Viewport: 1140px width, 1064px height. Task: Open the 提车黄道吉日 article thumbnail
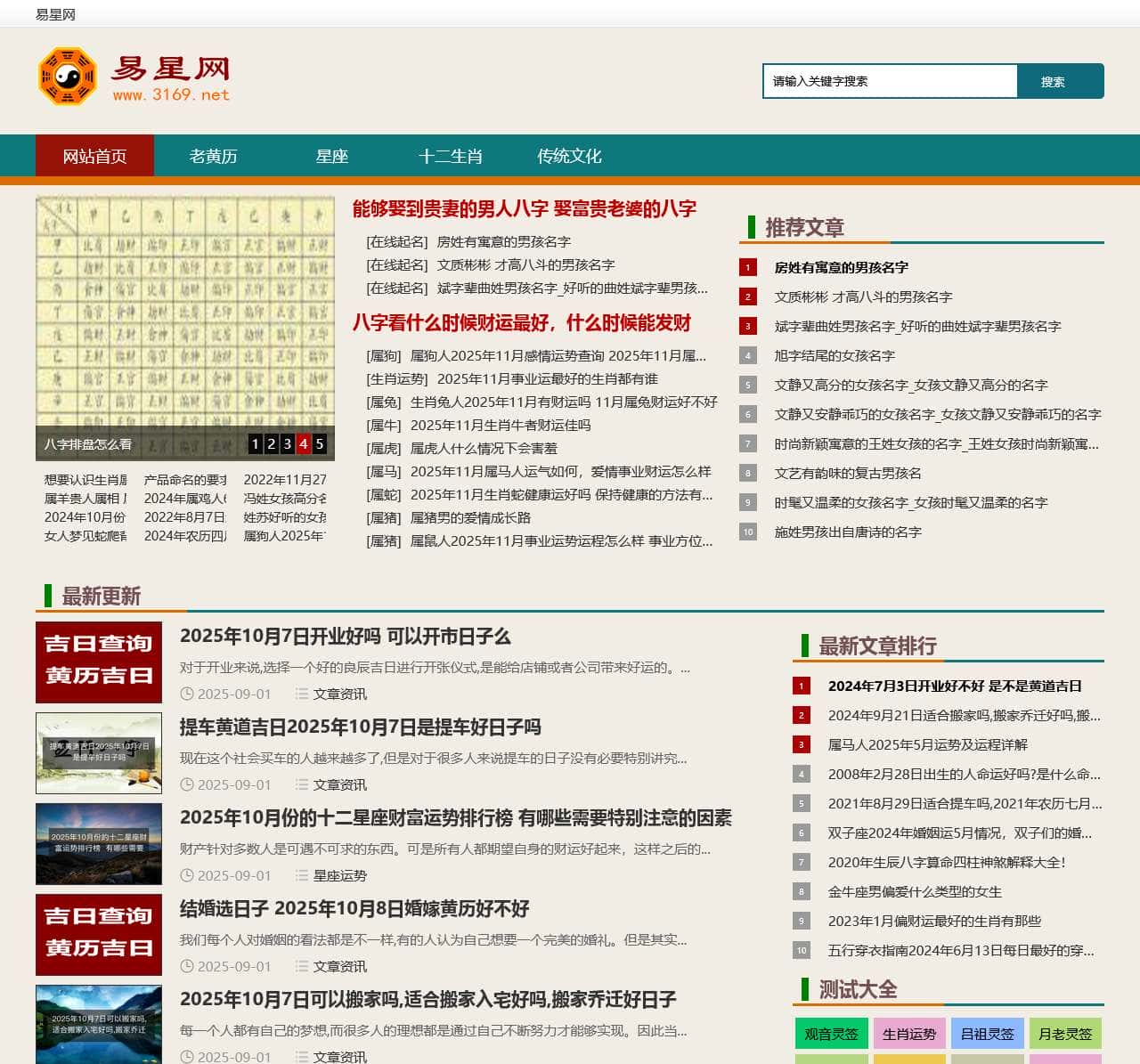pyautogui.click(x=99, y=753)
